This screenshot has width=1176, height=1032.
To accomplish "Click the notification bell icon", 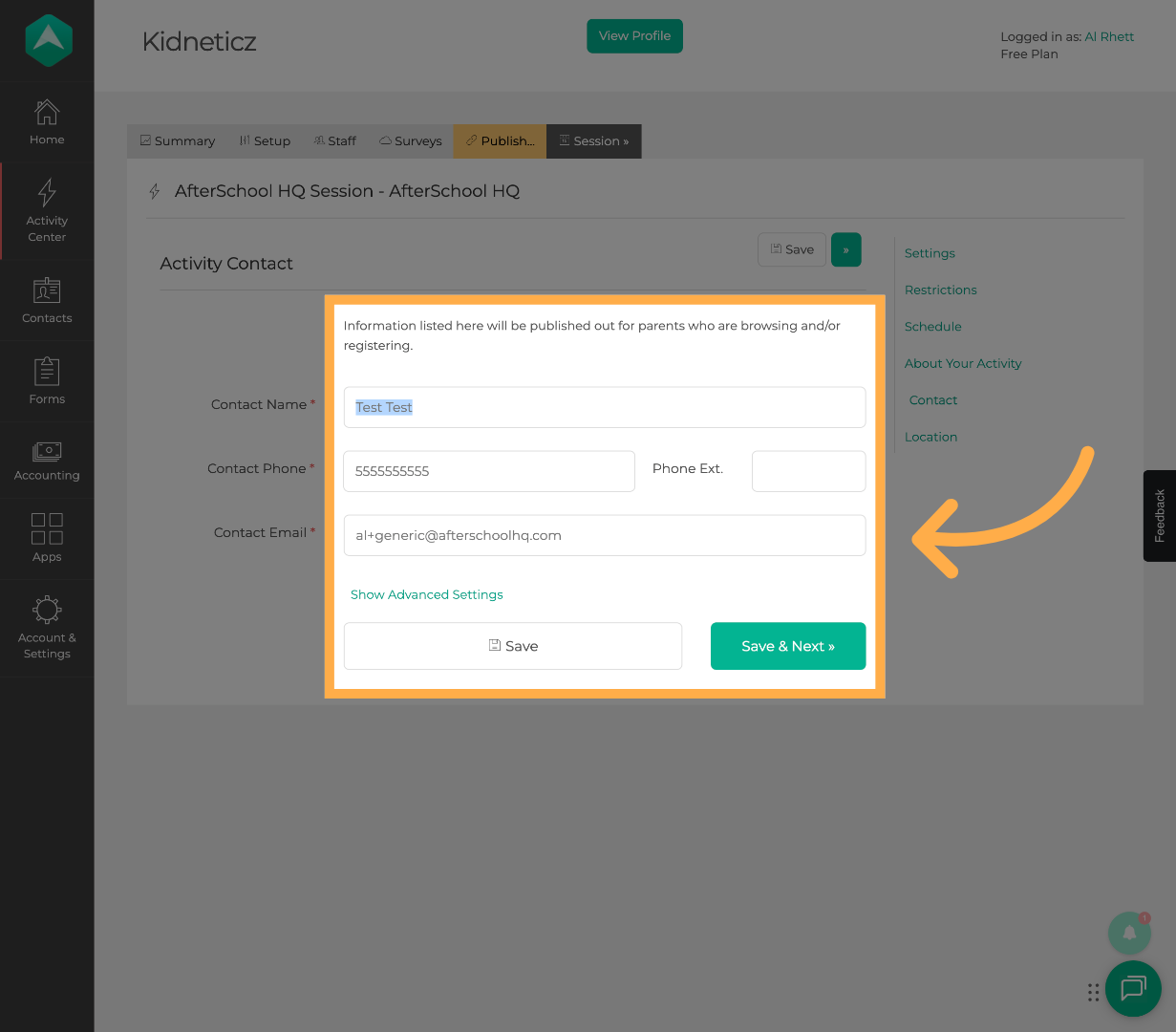I will pos(1129,933).
